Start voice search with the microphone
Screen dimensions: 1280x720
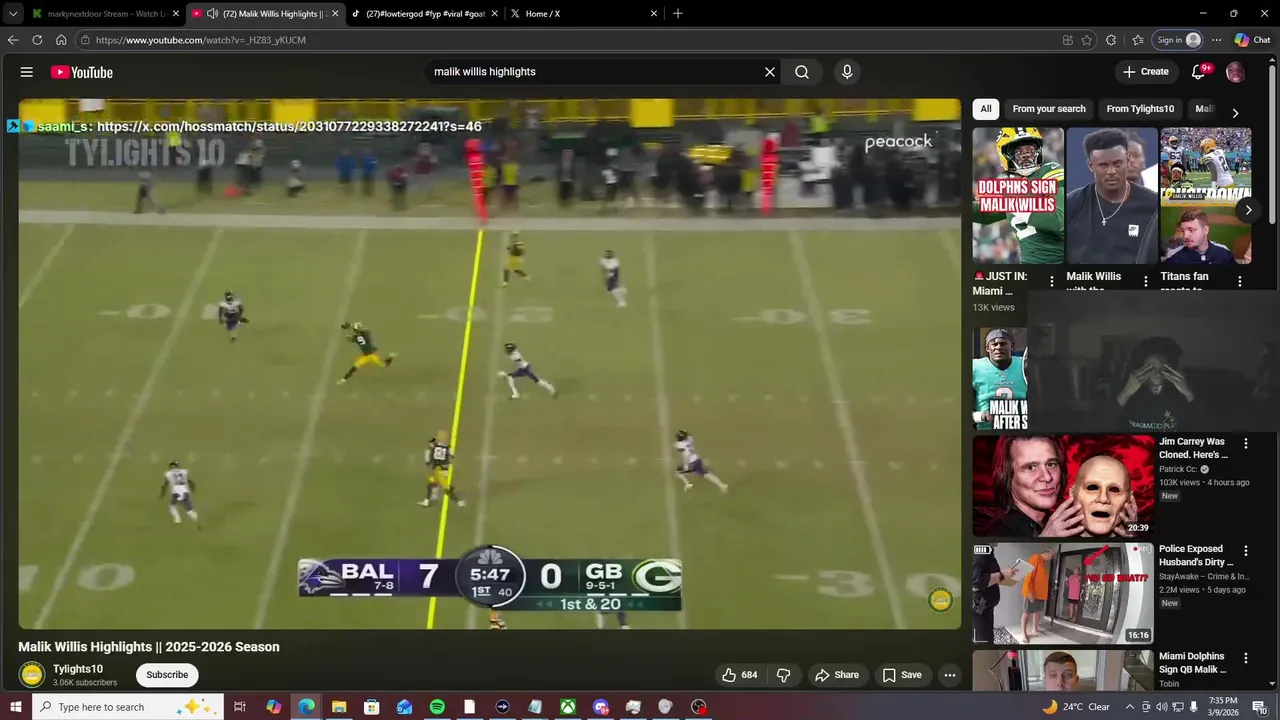click(847, 72)
